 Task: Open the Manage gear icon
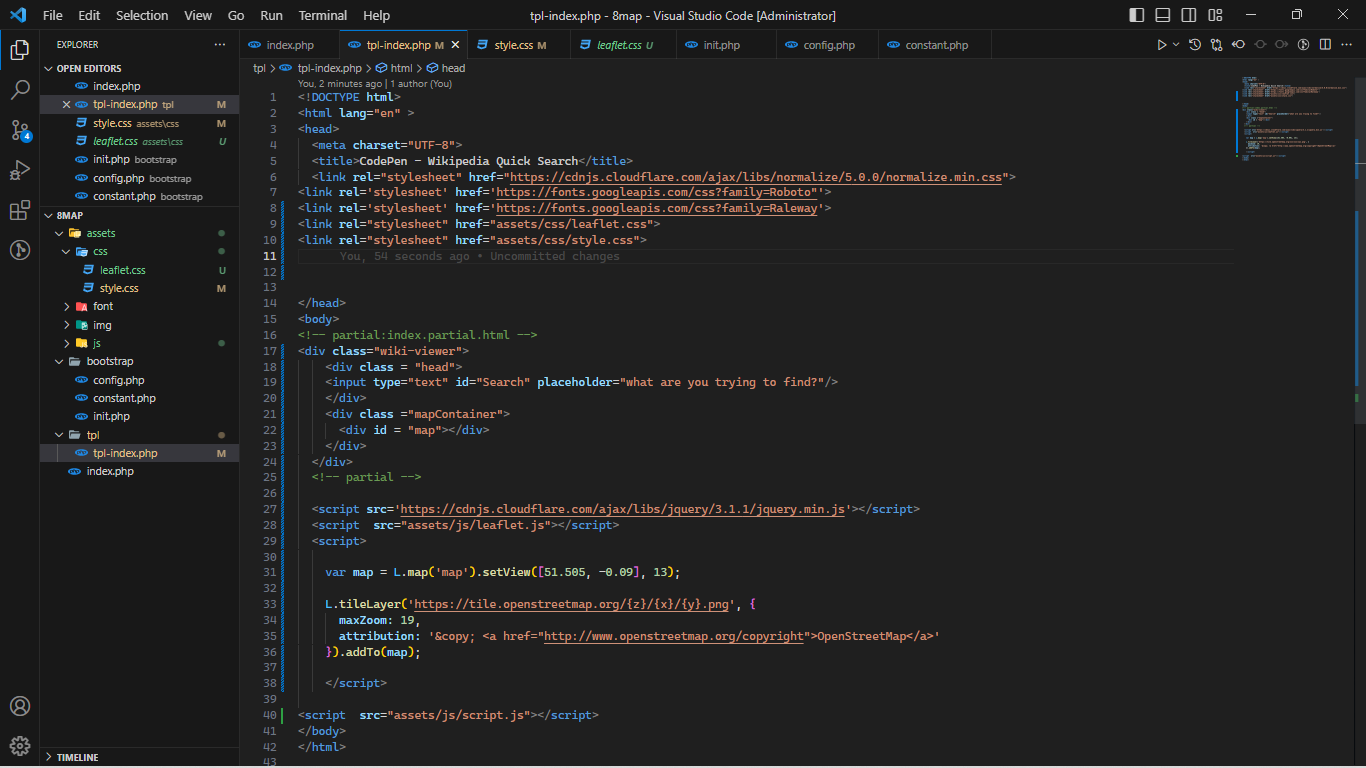(x=19, y=746)
